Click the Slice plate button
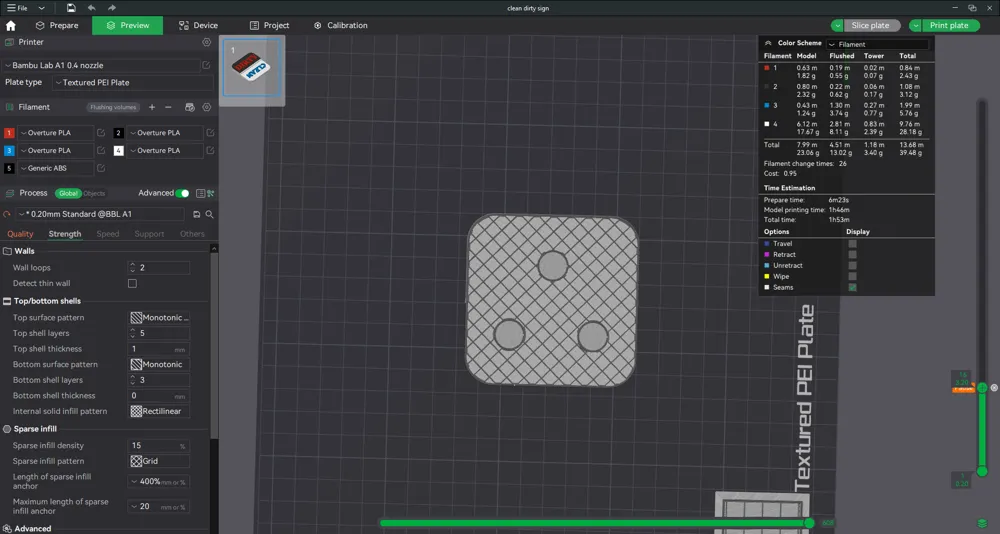Image resolution: width=1000 pixels, height=534 pixels. (870, 26)
